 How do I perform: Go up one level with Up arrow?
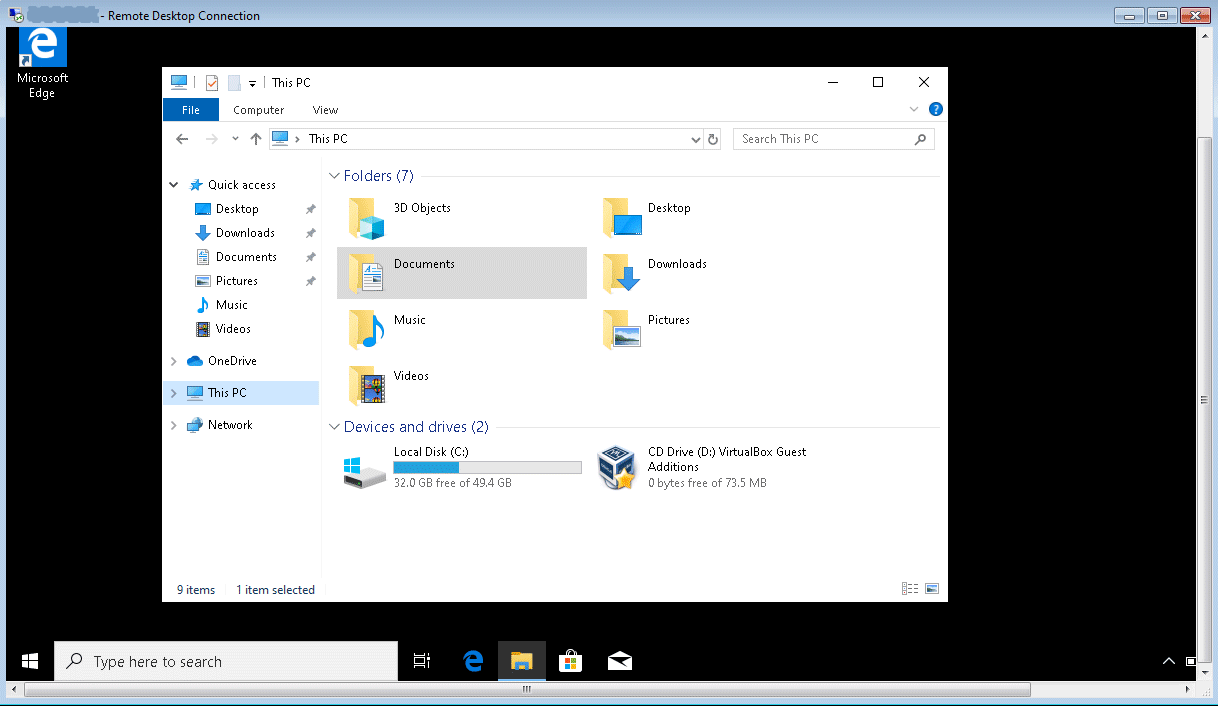click(256, 139)
